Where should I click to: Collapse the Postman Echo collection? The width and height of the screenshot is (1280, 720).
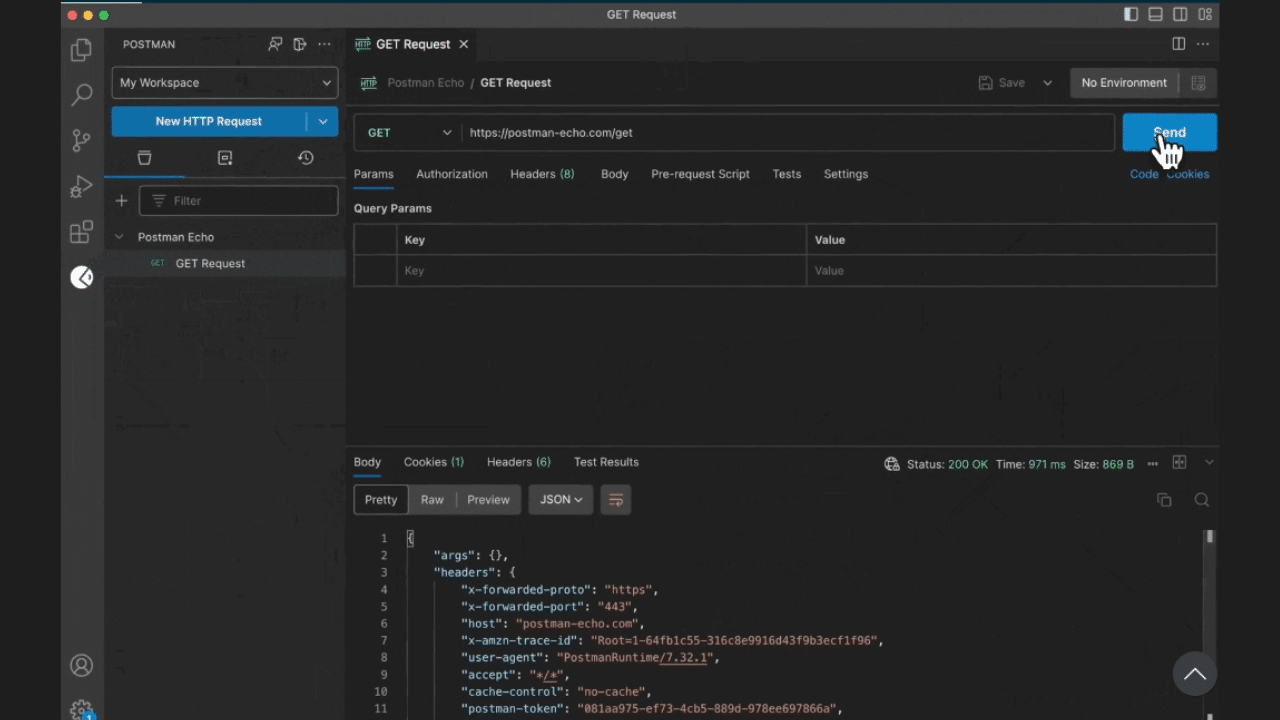119,237
